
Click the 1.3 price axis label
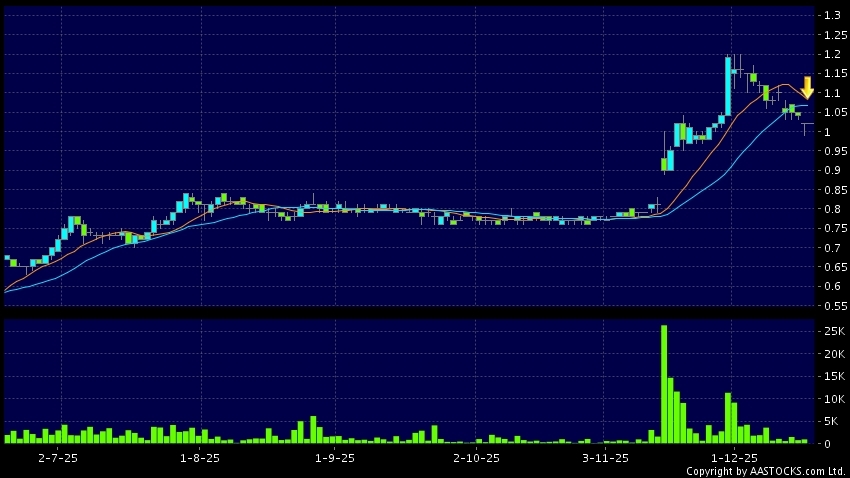coord(830,16)
